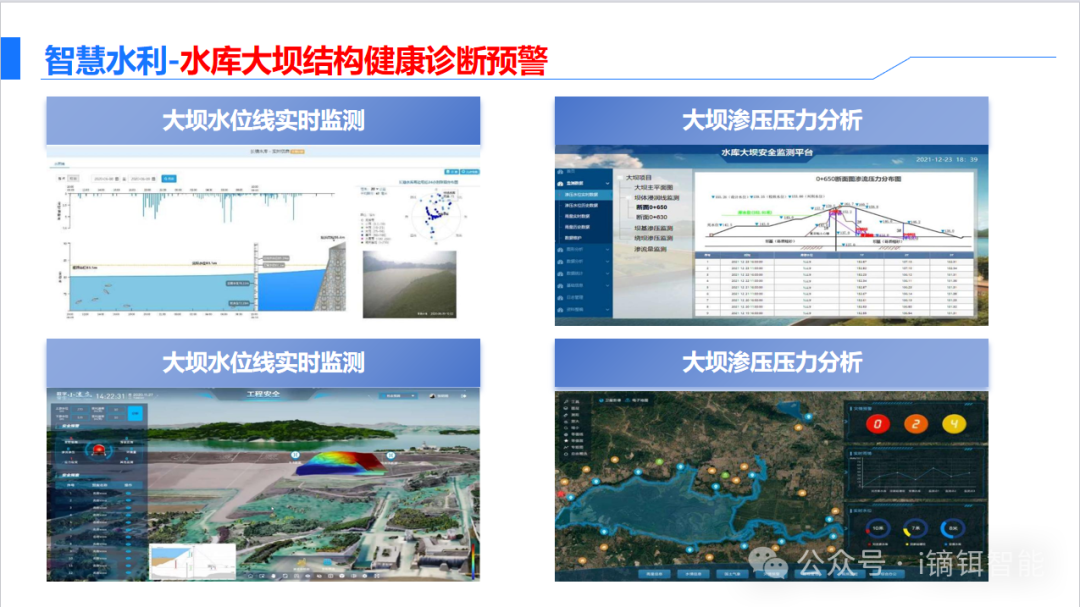Open the 渗流量监测 tree entry
This screenshot has height=607, width=1080.
point(650,249)
